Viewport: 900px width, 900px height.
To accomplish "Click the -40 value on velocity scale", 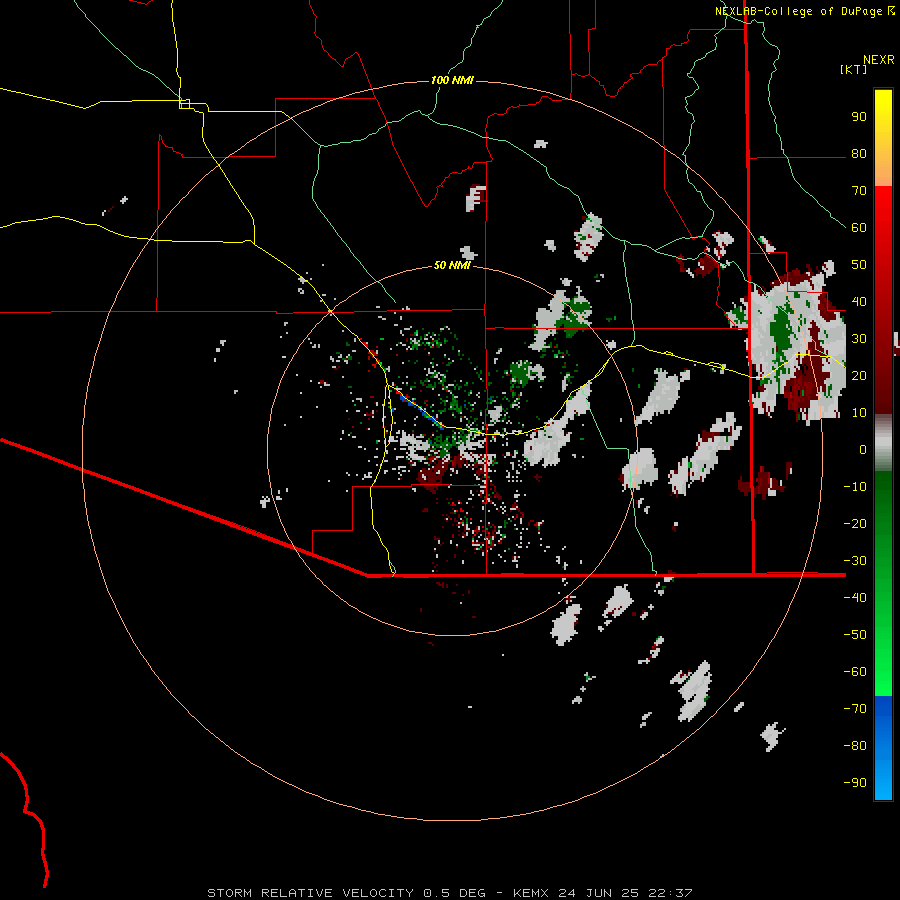I will click(x=855, y=598).
